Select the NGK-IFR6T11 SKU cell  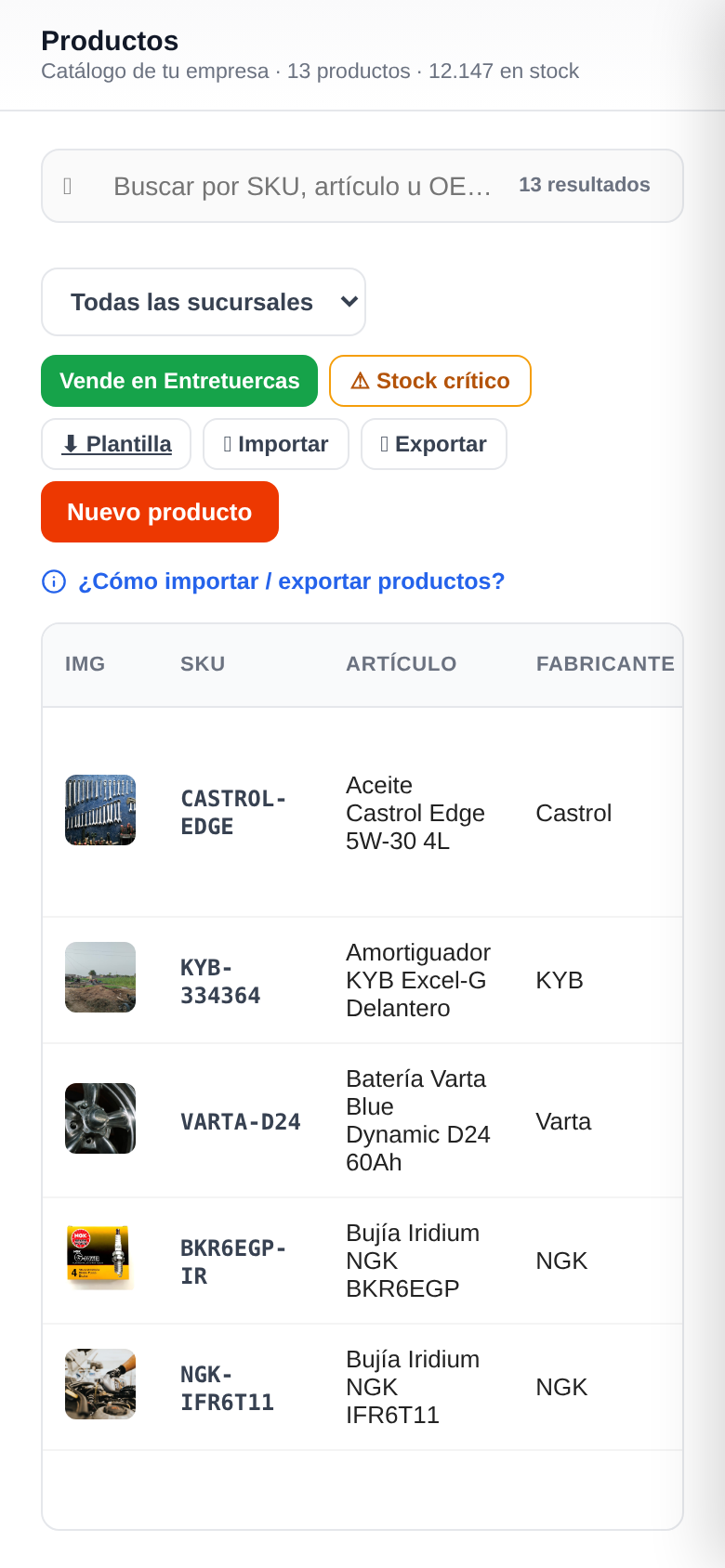click(x=227, y=1389)
